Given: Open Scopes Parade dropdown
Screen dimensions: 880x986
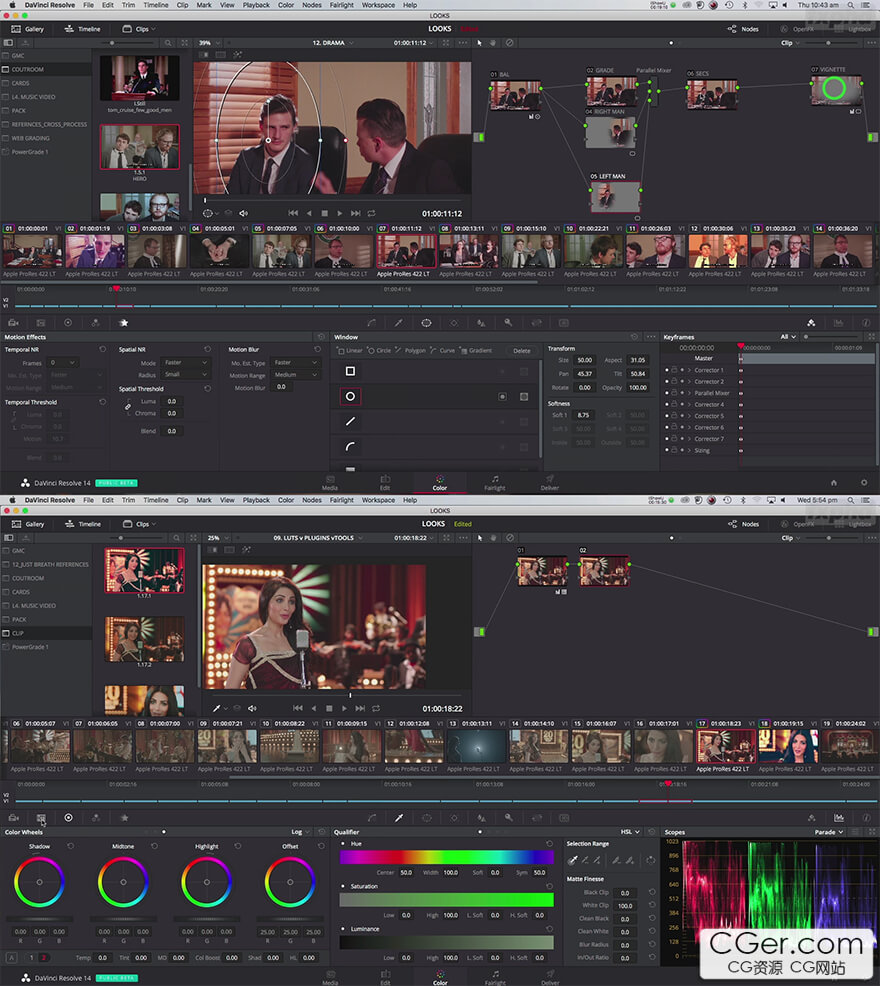Looking at the screenshot, I should [829, 832].
